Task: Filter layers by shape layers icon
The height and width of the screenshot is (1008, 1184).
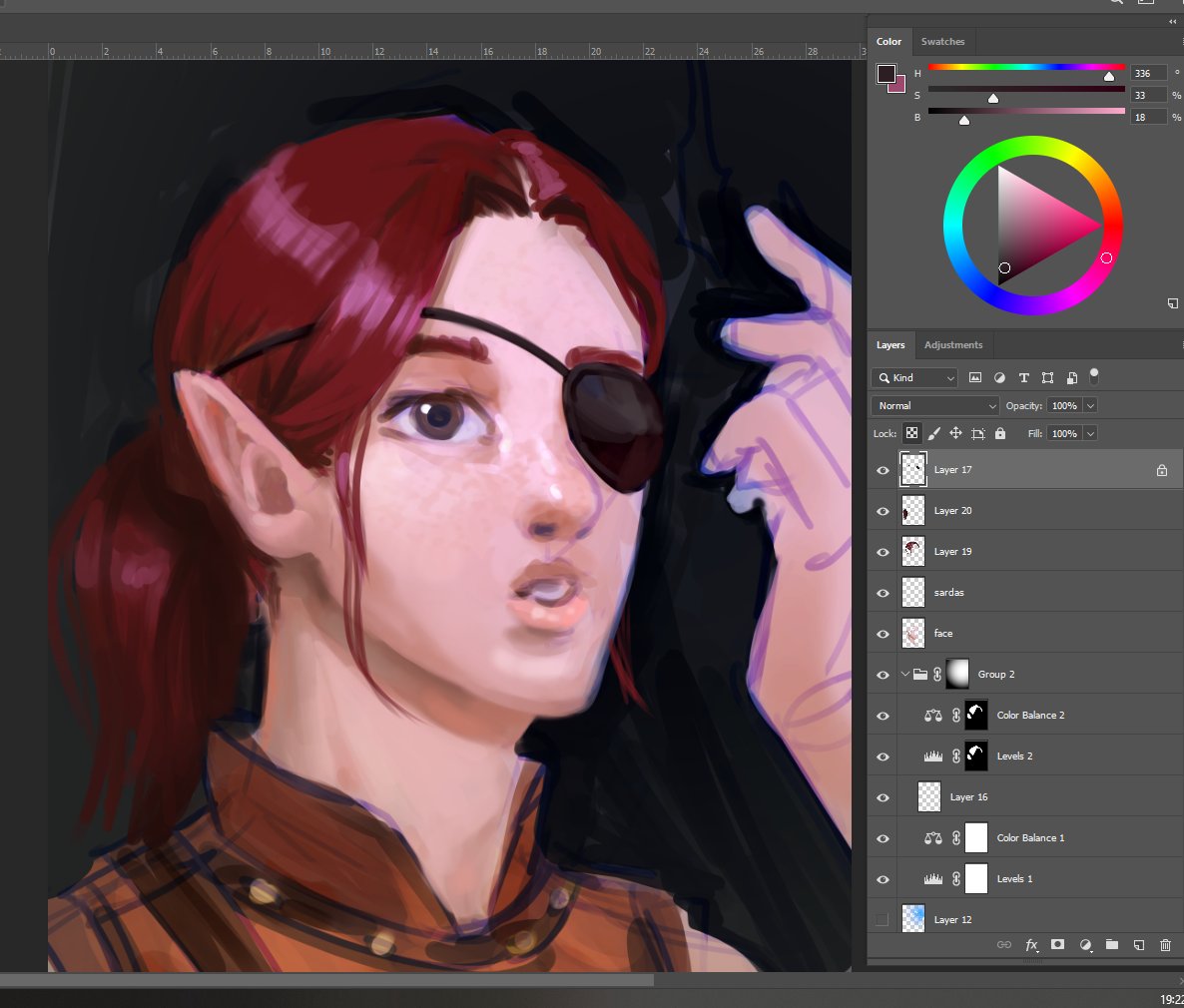Action: pos(1047,377)
